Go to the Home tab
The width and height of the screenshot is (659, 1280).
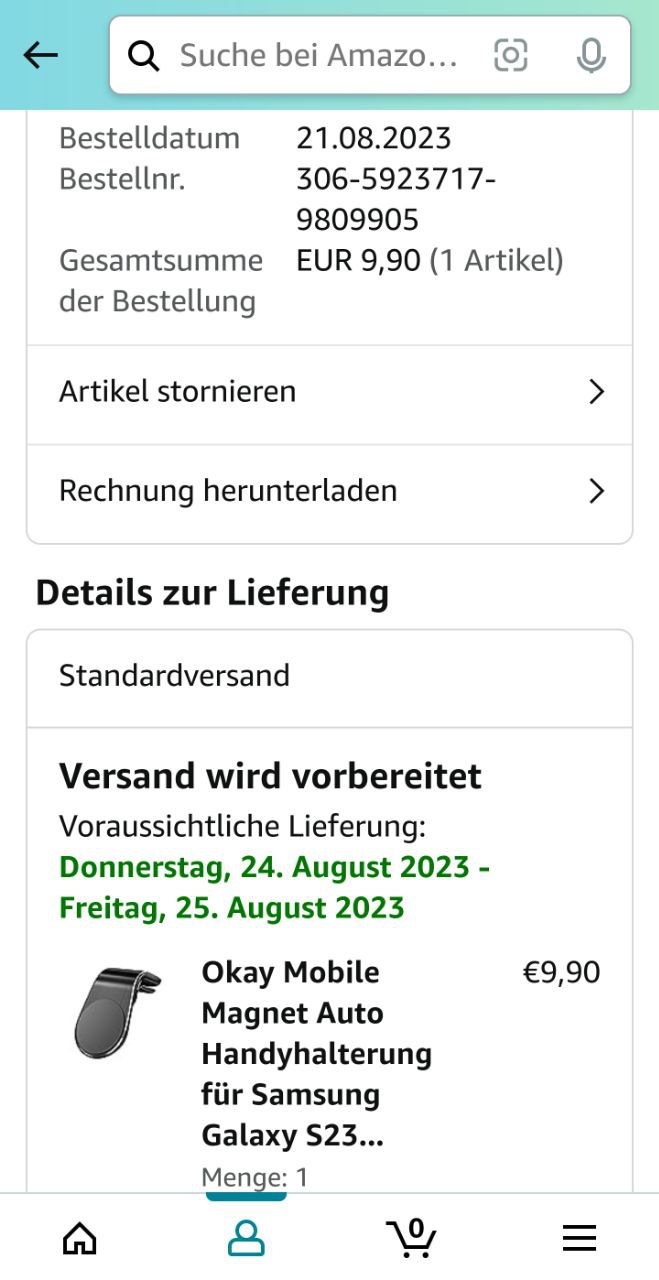tap(80, 1238)
